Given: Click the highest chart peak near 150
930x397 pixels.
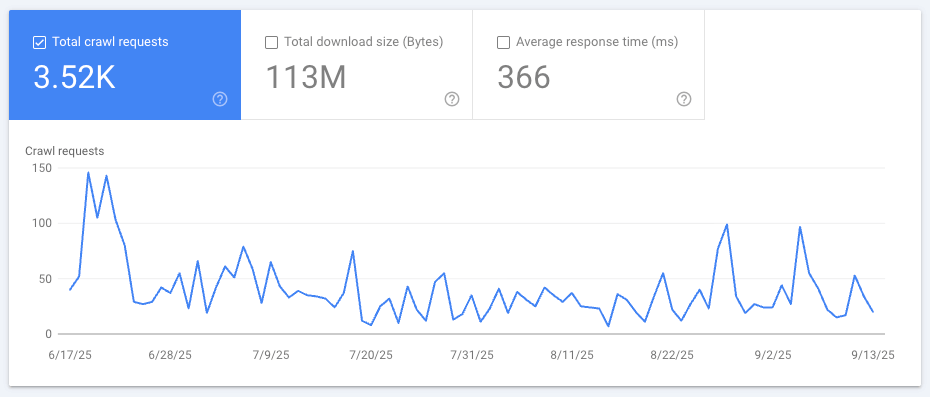Looking at the screenshot, I should (x=88, y=173).
